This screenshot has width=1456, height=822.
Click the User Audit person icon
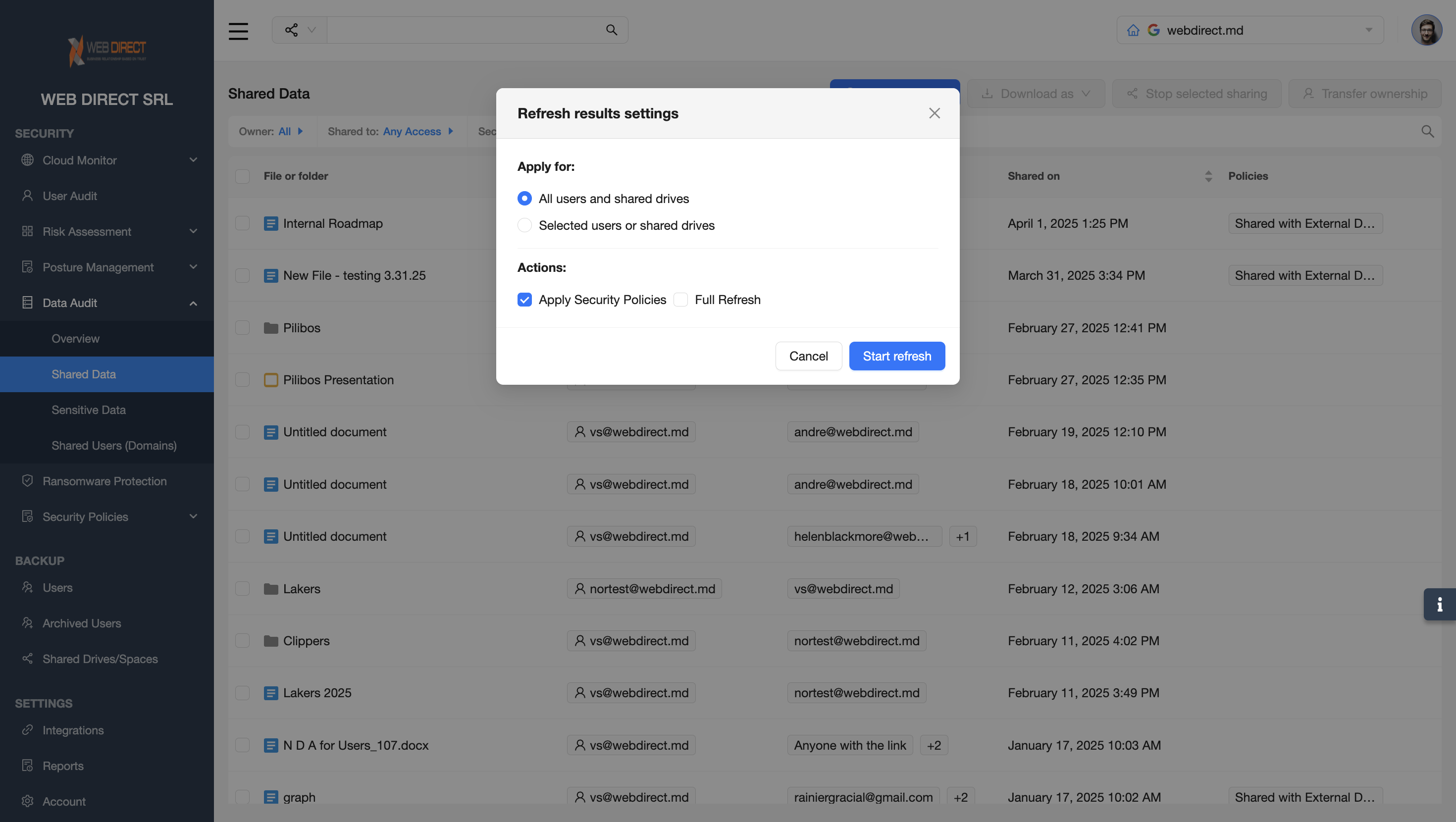point(27,196)
